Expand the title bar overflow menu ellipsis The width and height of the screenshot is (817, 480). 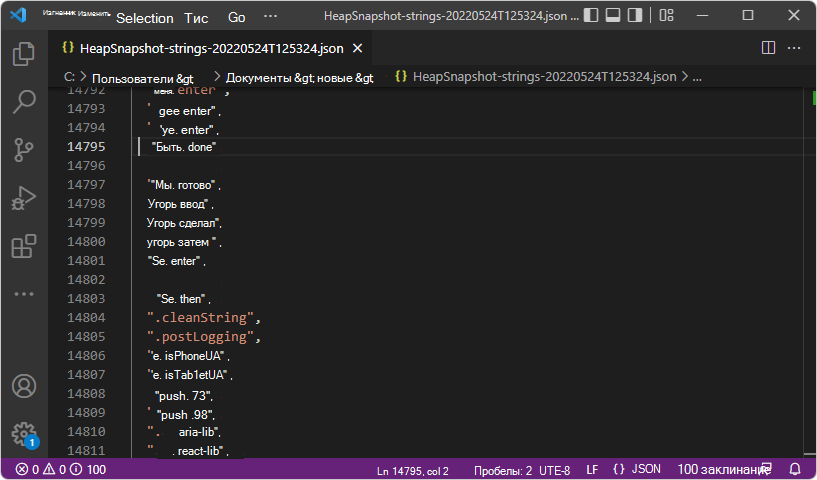tap(270, 16)
